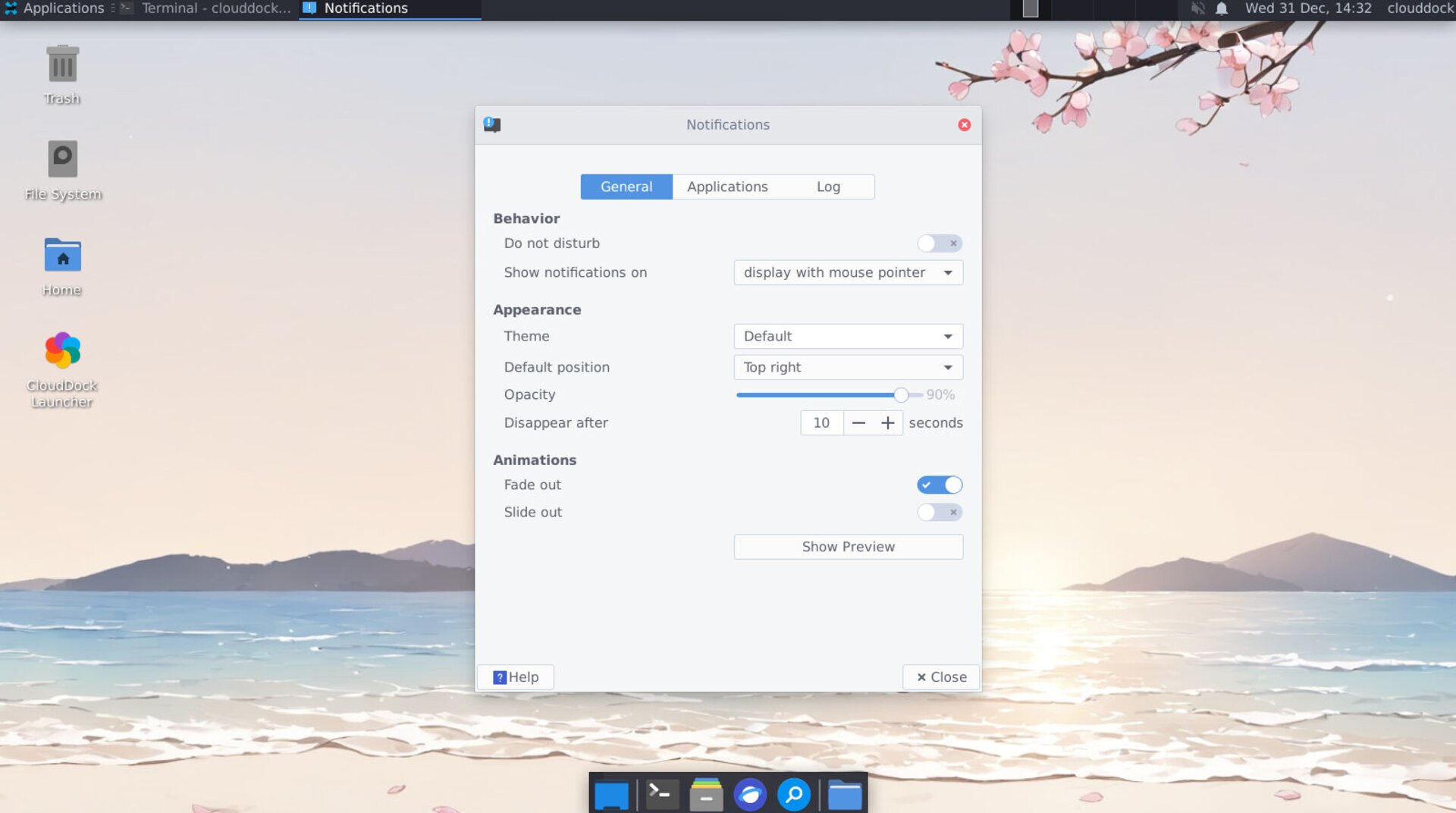Open the web browser icon in dock
Image resolution: width=1456 pixels, height=813 pixels.
749,795
